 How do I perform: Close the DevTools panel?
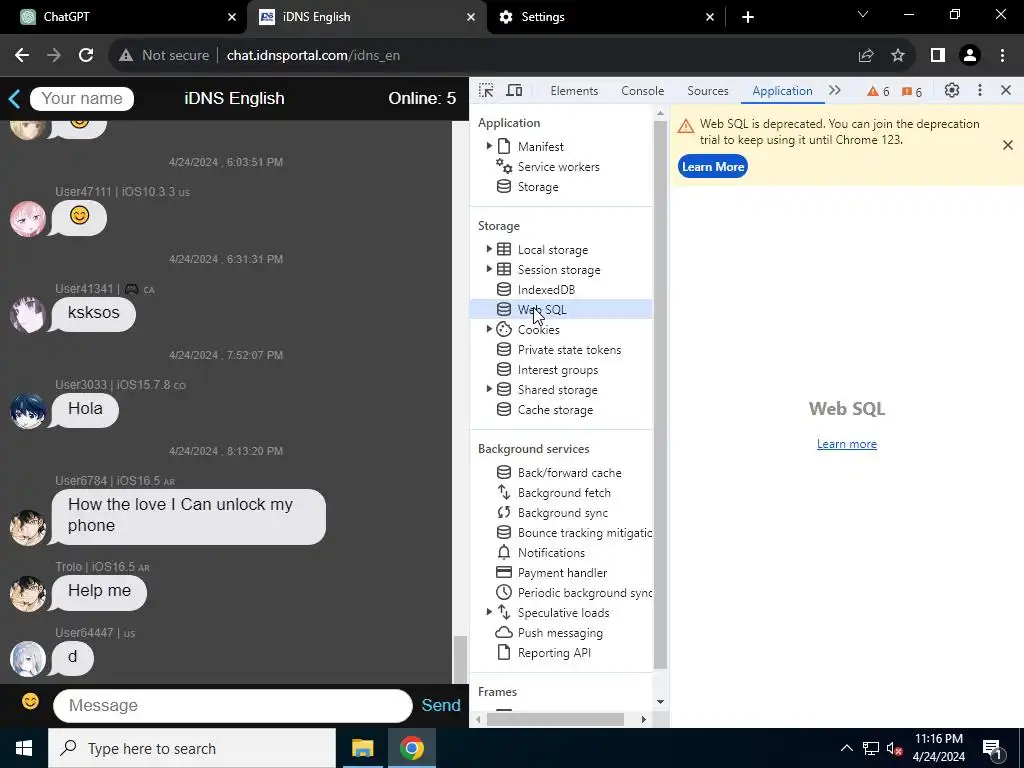click(x=1006, y=91)
